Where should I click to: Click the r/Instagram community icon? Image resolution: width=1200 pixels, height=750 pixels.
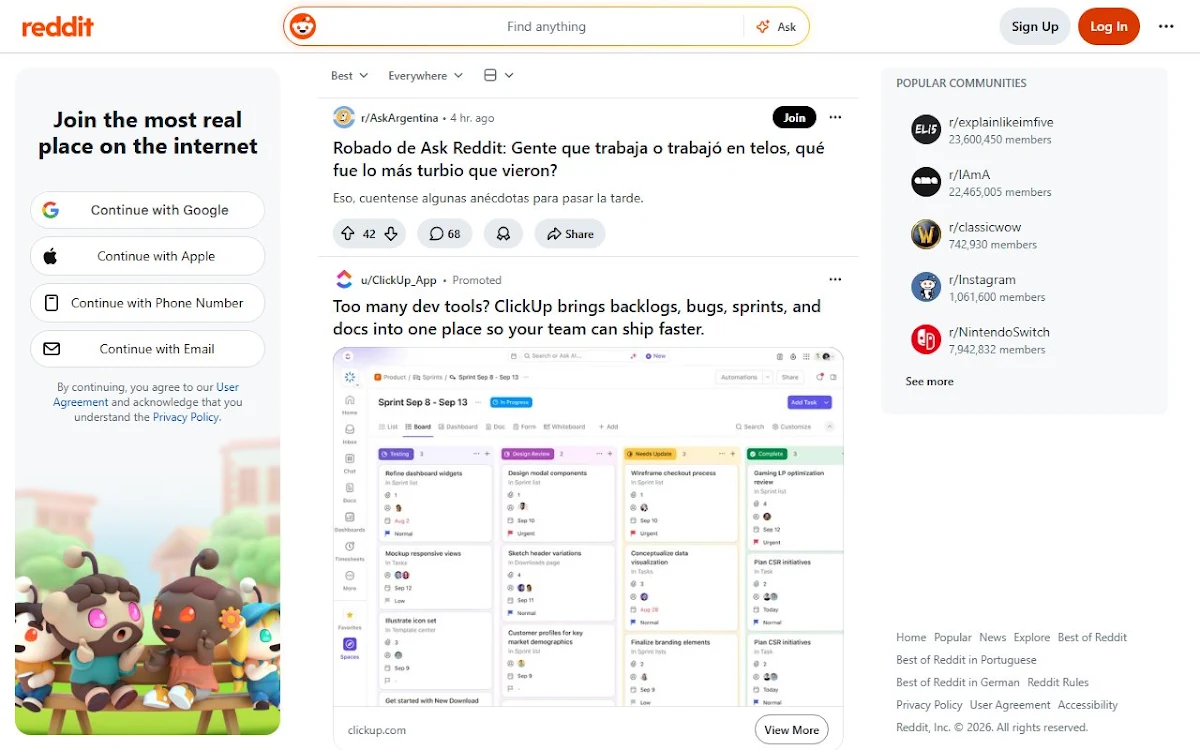pyautogui.click(x=926, y=287)
